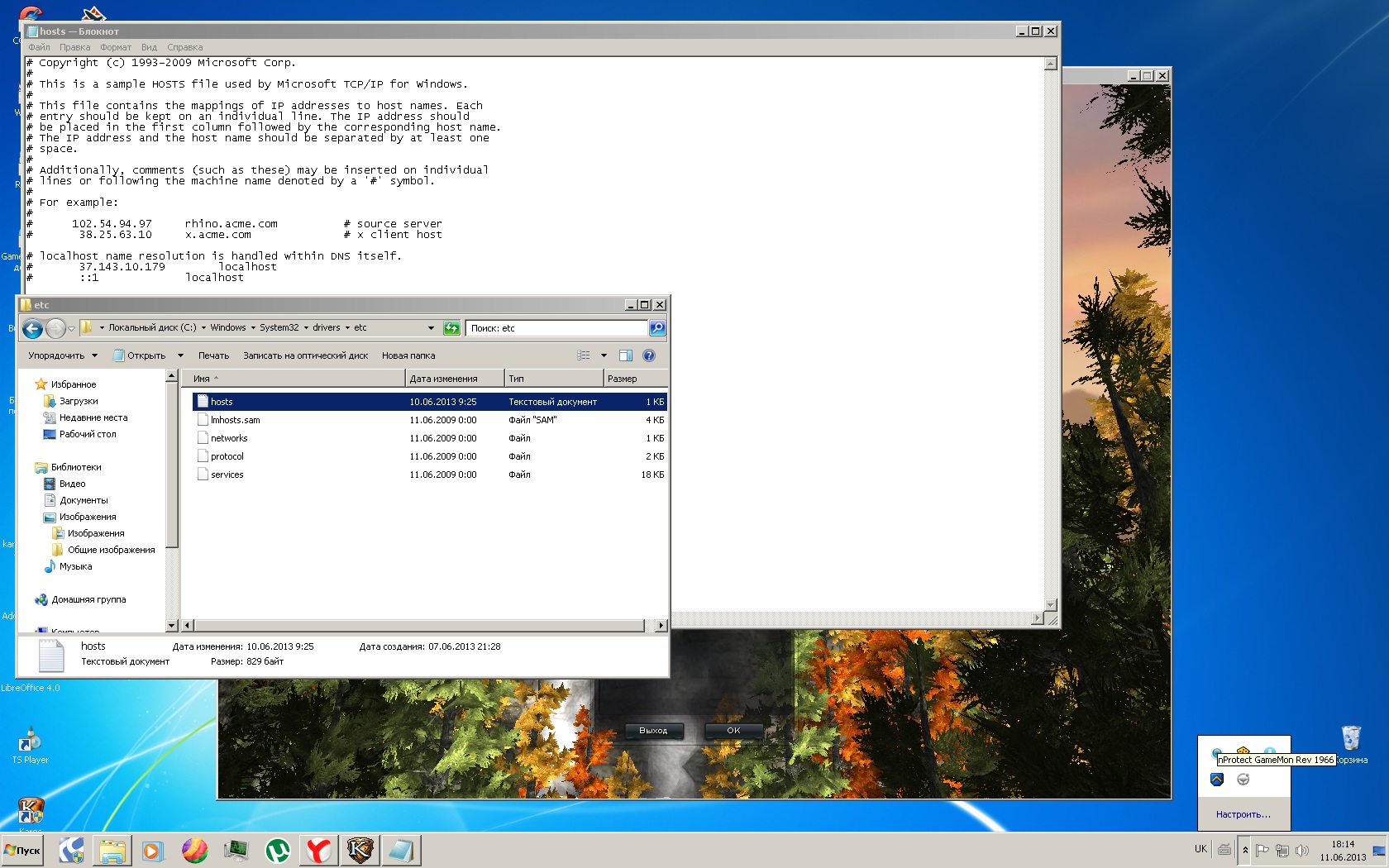Open uTorrent from taskbar
The width and height of the screenshot is (1389, 868).
coord(277,851)
